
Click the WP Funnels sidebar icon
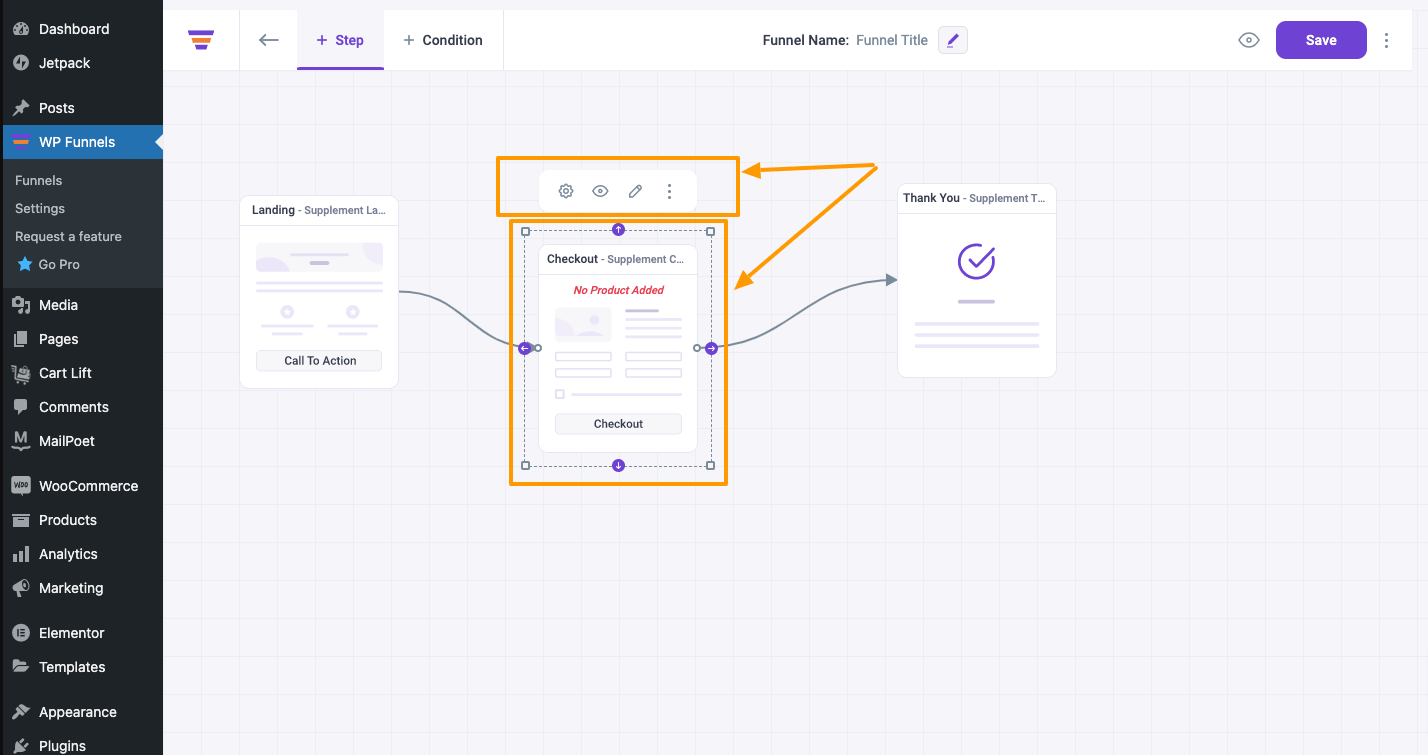tap(21, 142)
